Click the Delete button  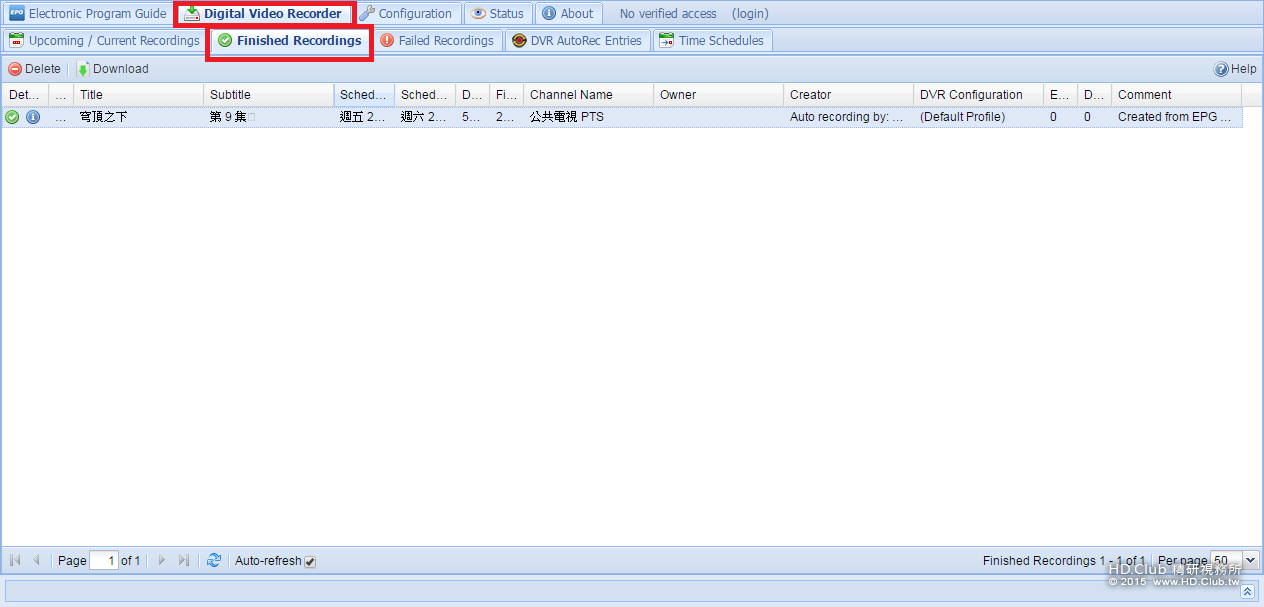(x=35, y=69)
